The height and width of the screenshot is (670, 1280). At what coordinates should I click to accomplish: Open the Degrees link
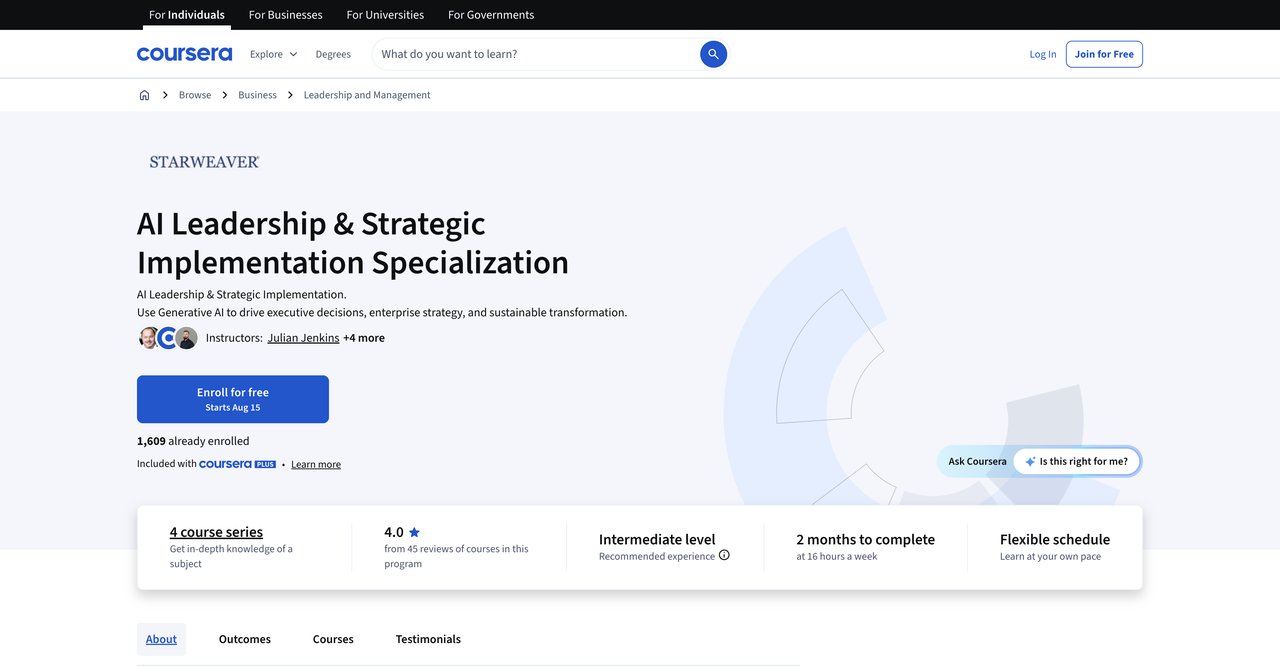(x=333, y=54)
